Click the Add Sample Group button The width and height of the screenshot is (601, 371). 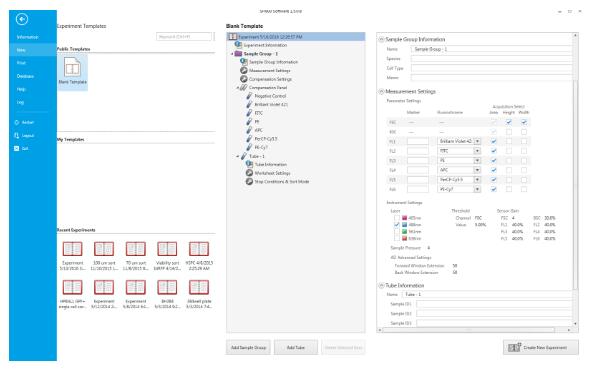click(x=248, y=348)
